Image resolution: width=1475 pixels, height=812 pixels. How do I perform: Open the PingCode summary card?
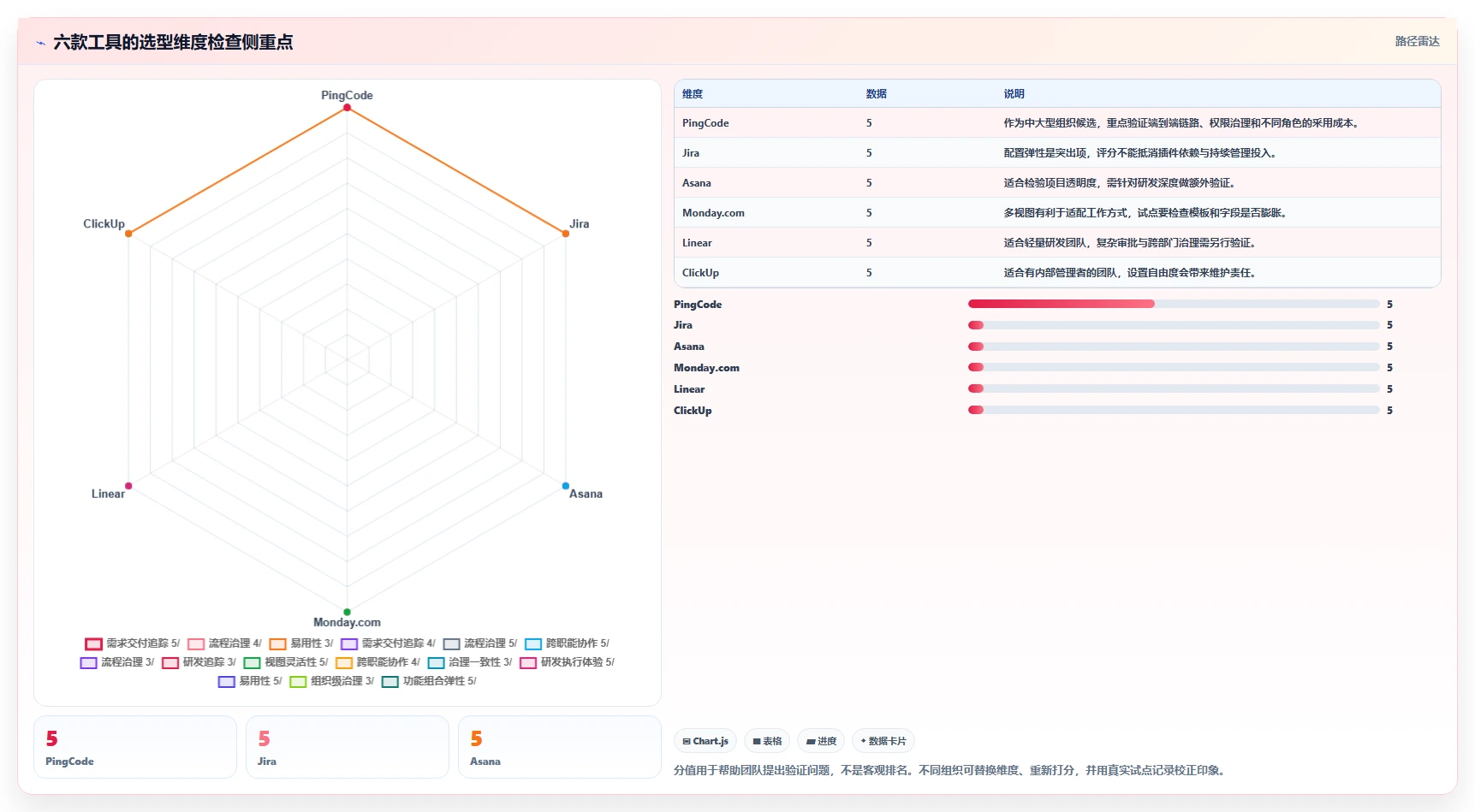tap(135, 747)
